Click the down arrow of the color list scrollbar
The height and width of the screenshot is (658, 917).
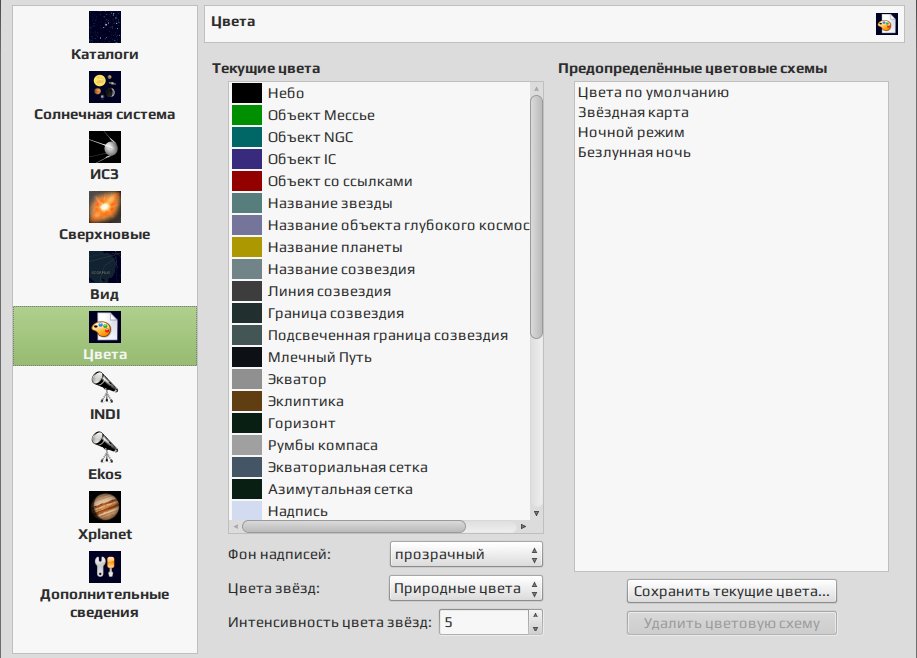pos(536,513)
